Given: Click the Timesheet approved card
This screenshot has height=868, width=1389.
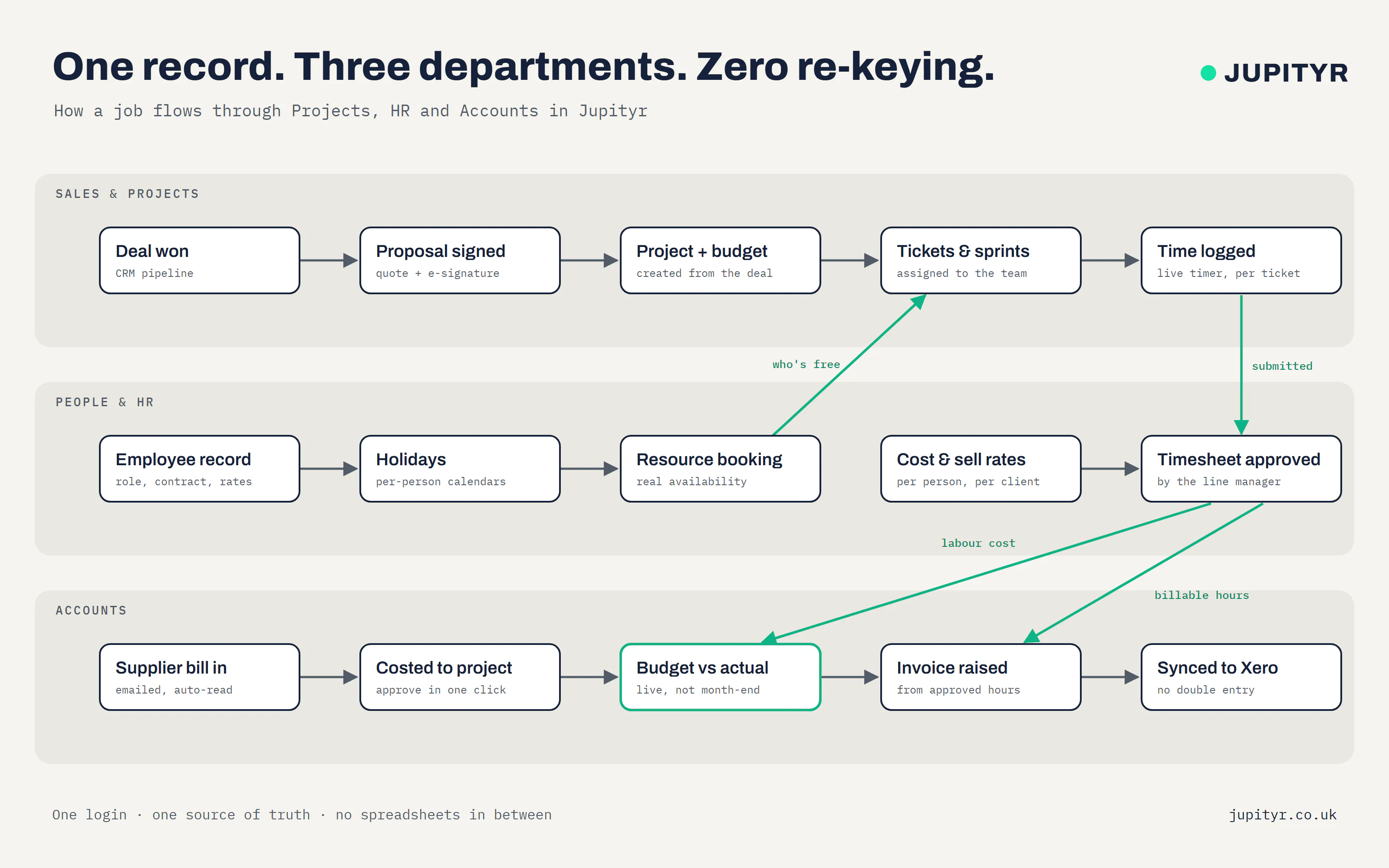Looking at the screenshot, I should [1241, 469].
